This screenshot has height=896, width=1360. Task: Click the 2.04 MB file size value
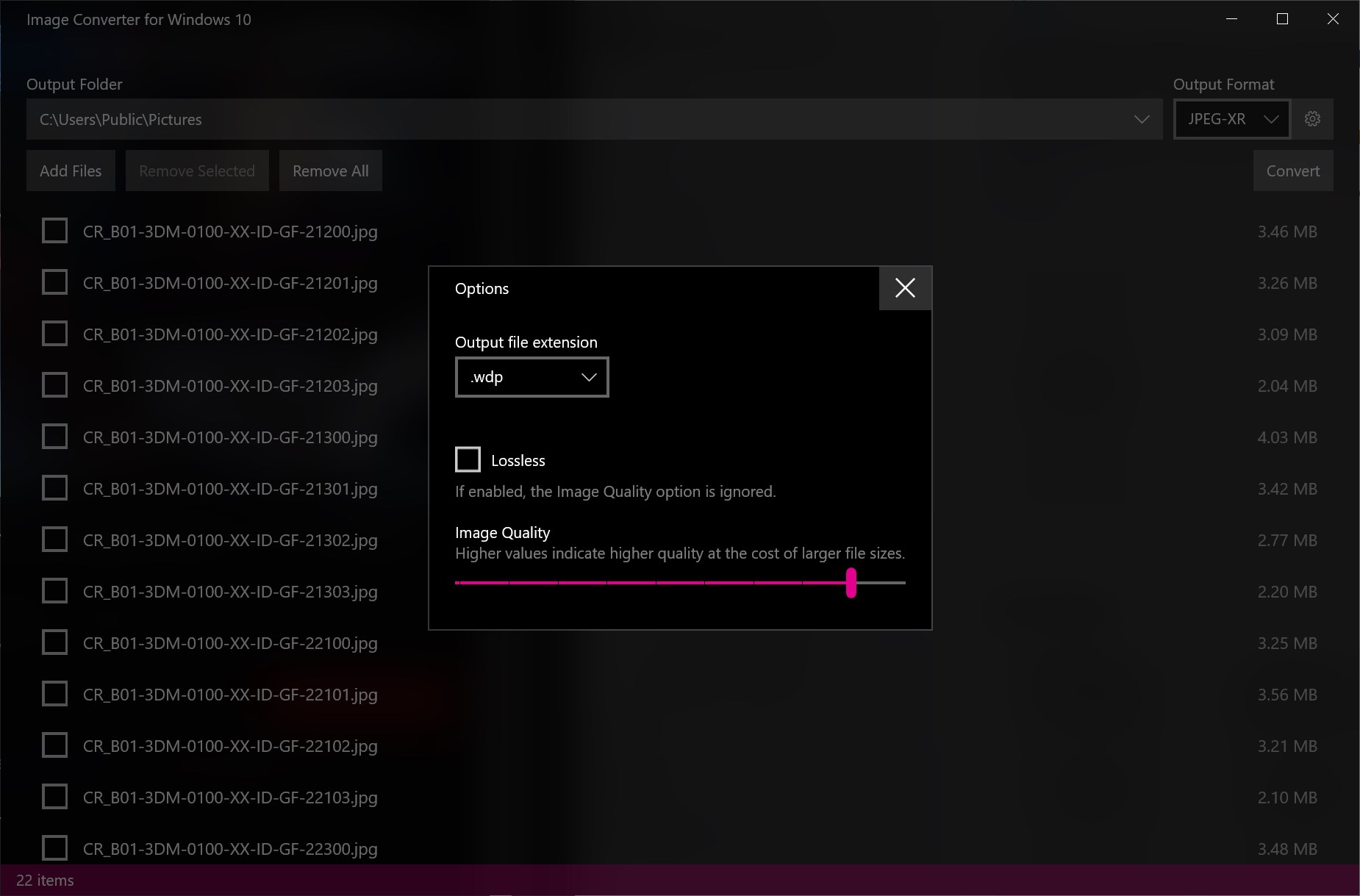tap(1287, 386)
